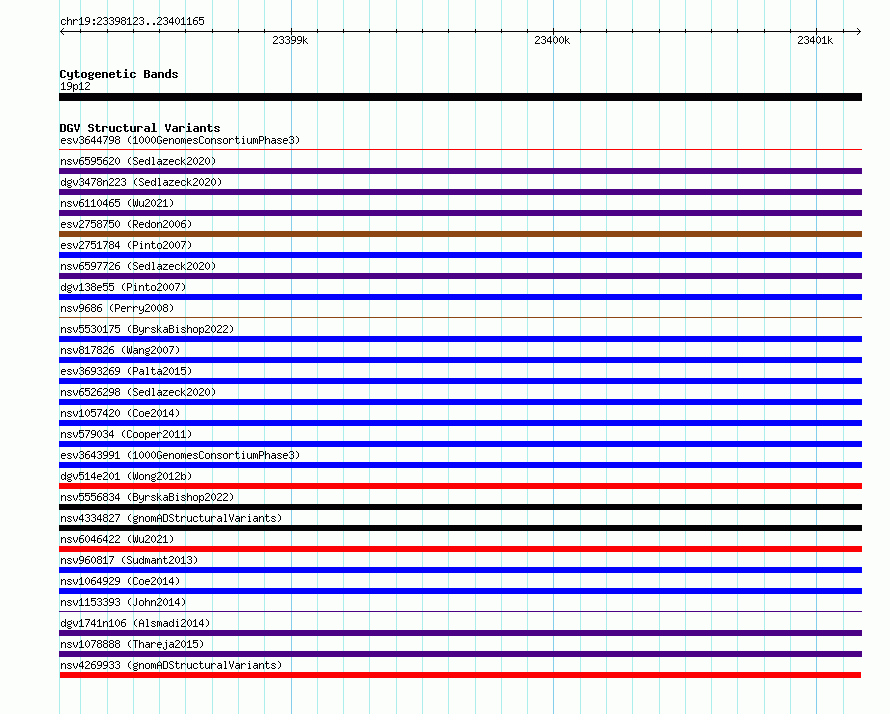Click the purple dgv1741n106 variant bar

click(460, 633)
